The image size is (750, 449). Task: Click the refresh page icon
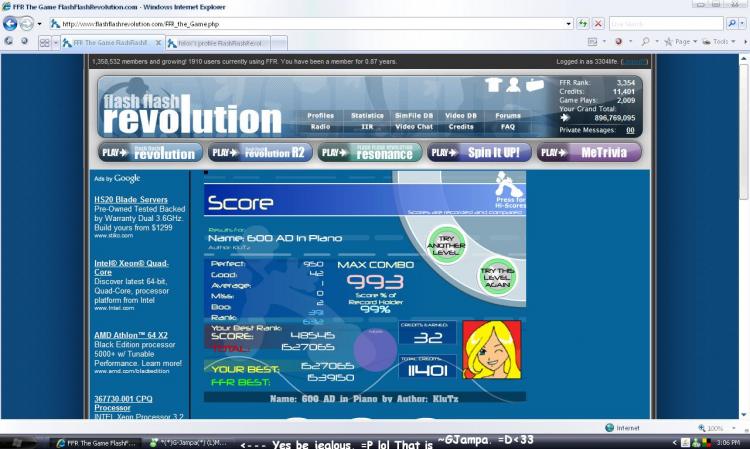582,23
